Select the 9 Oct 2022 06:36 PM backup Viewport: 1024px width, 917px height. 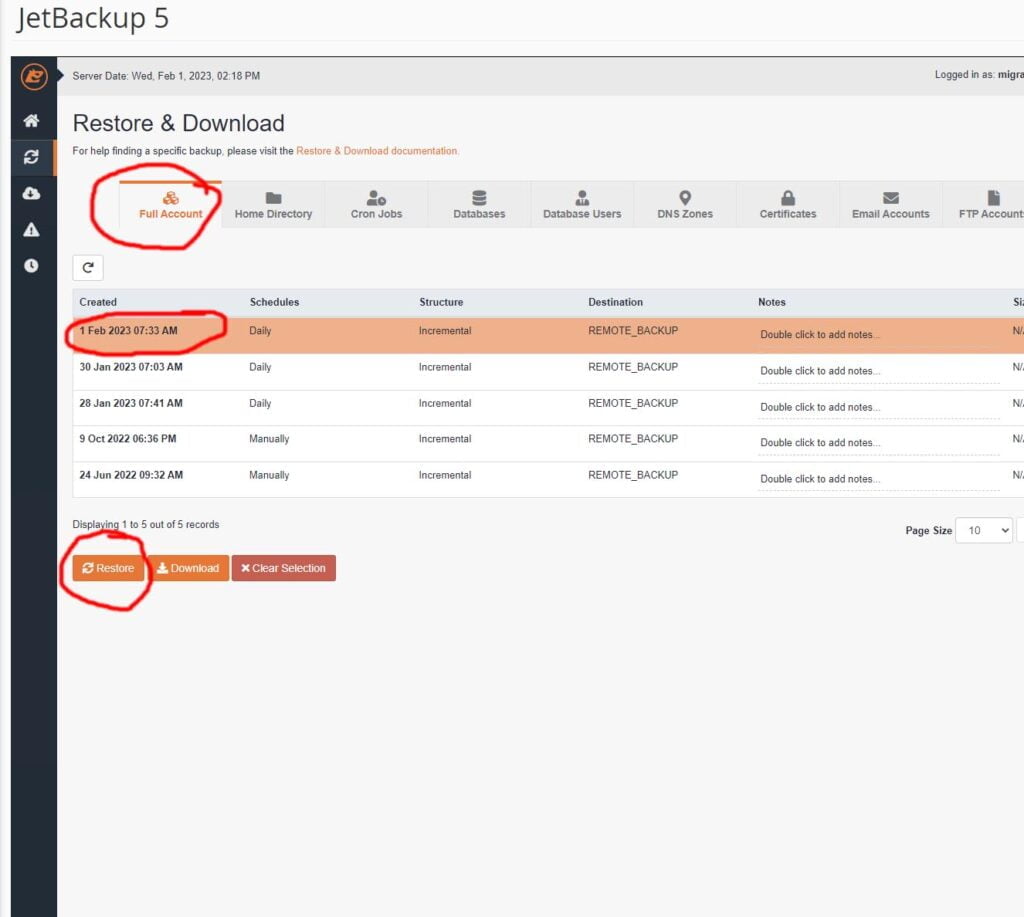[548, 443]
